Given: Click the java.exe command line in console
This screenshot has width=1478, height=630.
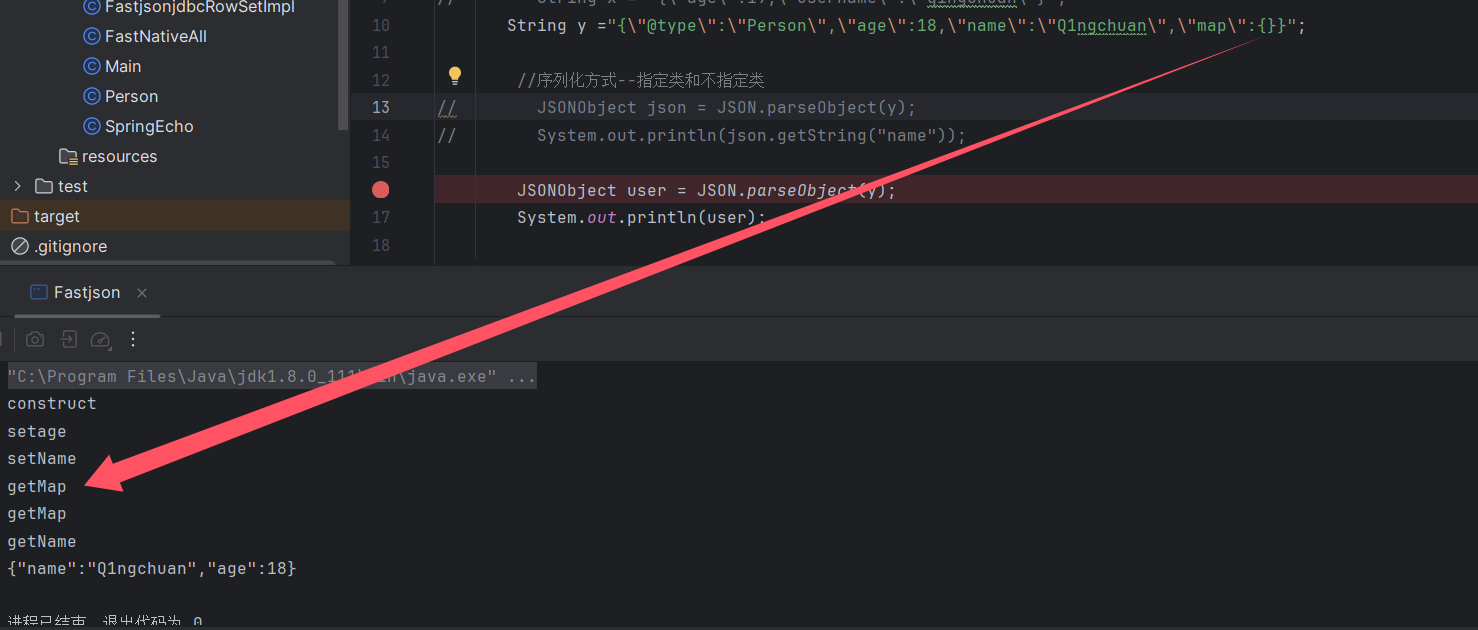Looking at the screenshot, I should tap(271, 377).
